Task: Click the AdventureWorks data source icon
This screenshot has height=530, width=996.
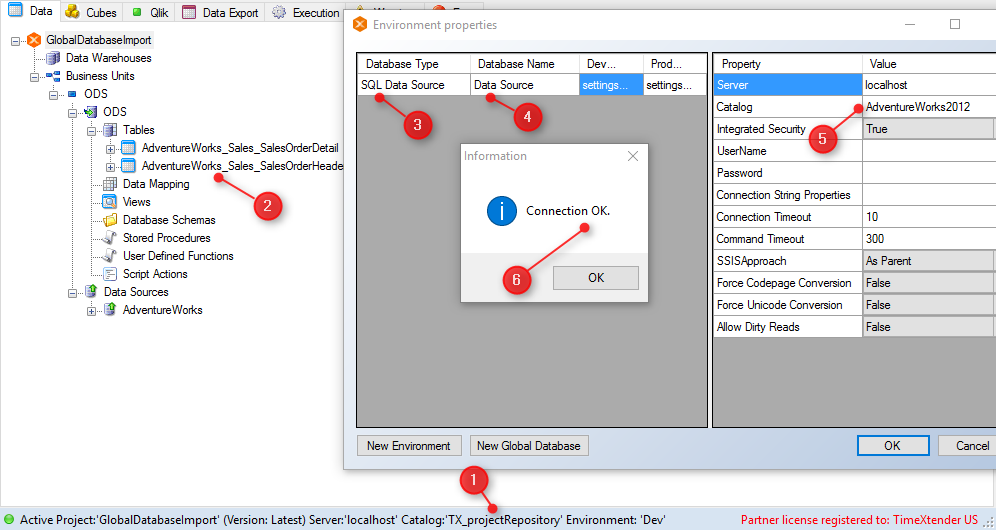Action: tap(110, 309)
